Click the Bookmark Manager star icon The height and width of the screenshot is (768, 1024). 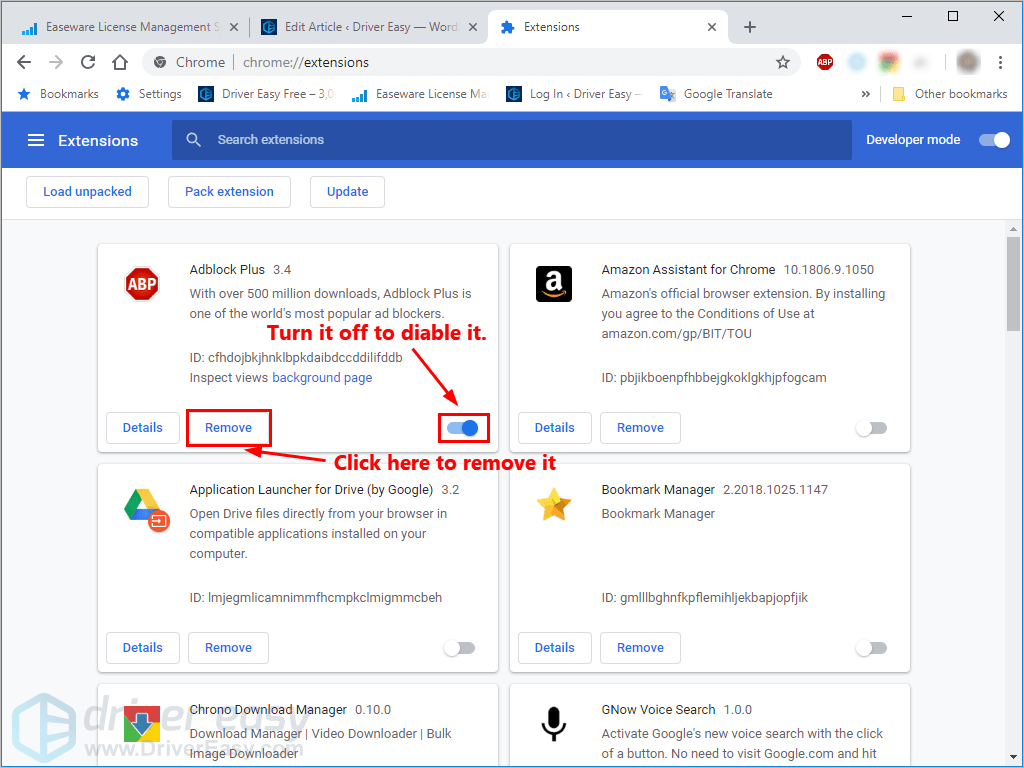coord(554,505)
